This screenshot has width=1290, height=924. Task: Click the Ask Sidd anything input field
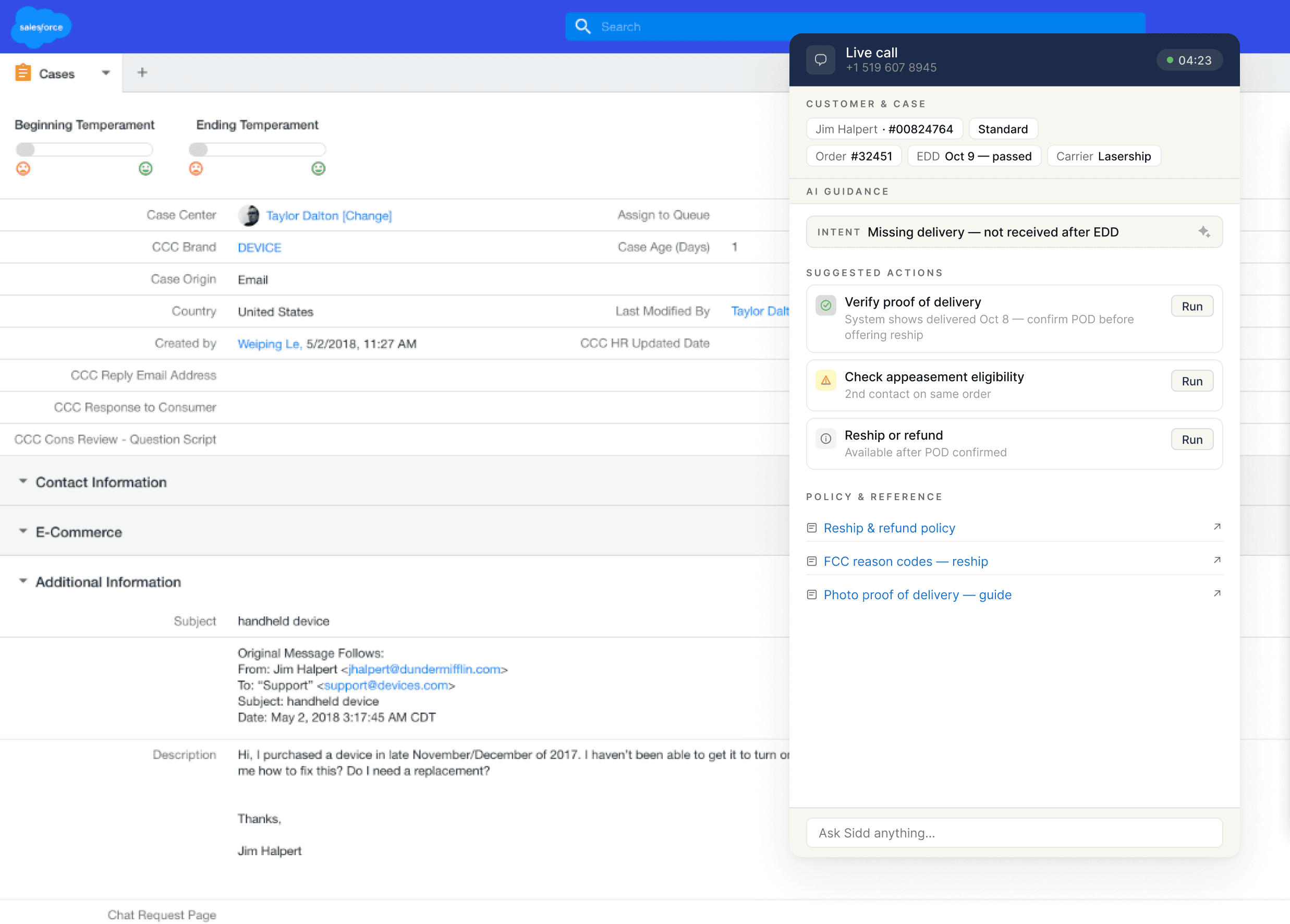[1014, 833]
